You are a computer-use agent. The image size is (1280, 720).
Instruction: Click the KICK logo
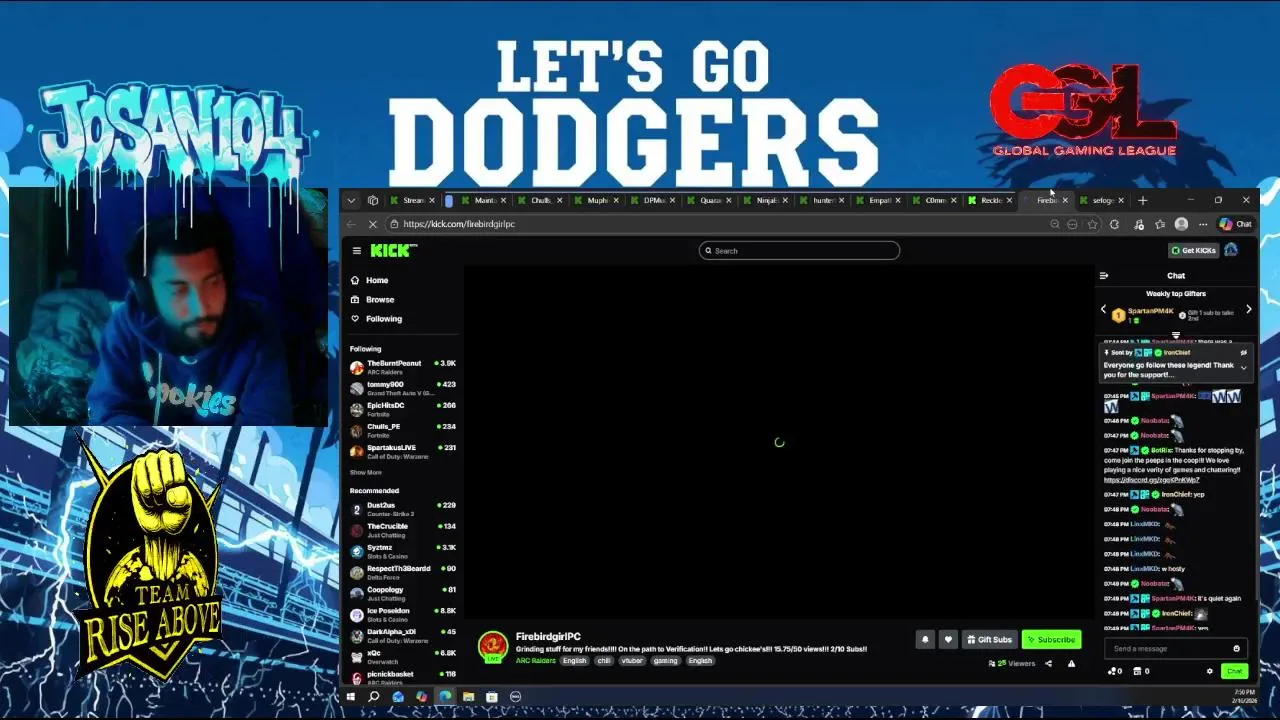coord(394,250)
